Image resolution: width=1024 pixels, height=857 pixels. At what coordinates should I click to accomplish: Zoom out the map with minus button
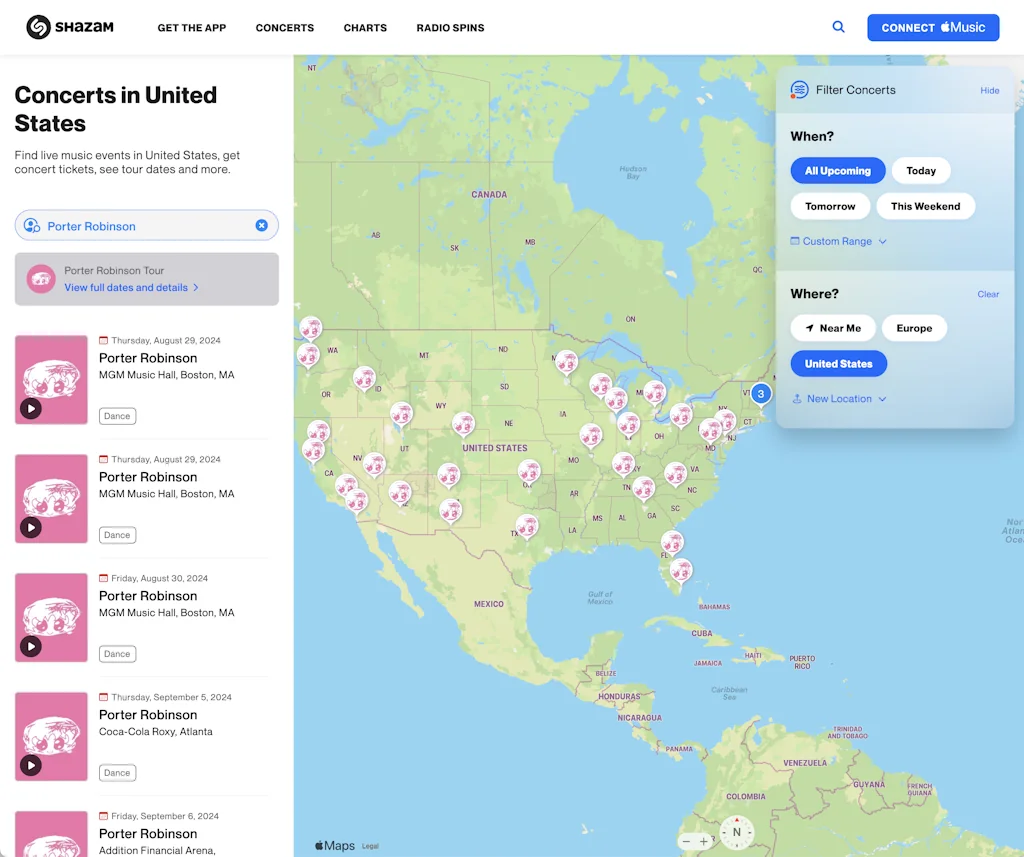[686, 842]
